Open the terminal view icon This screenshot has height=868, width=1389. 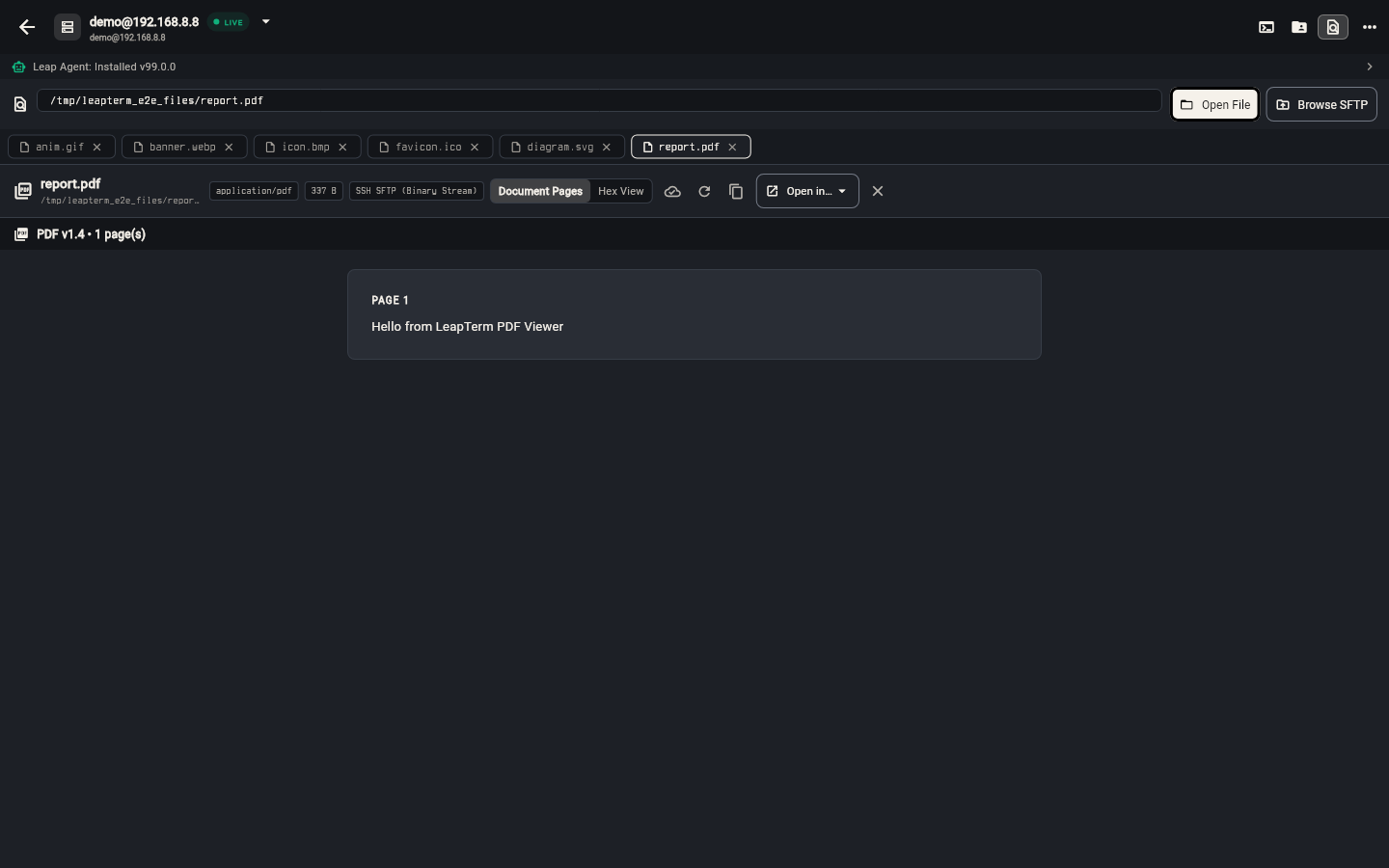pos(1266,27)
